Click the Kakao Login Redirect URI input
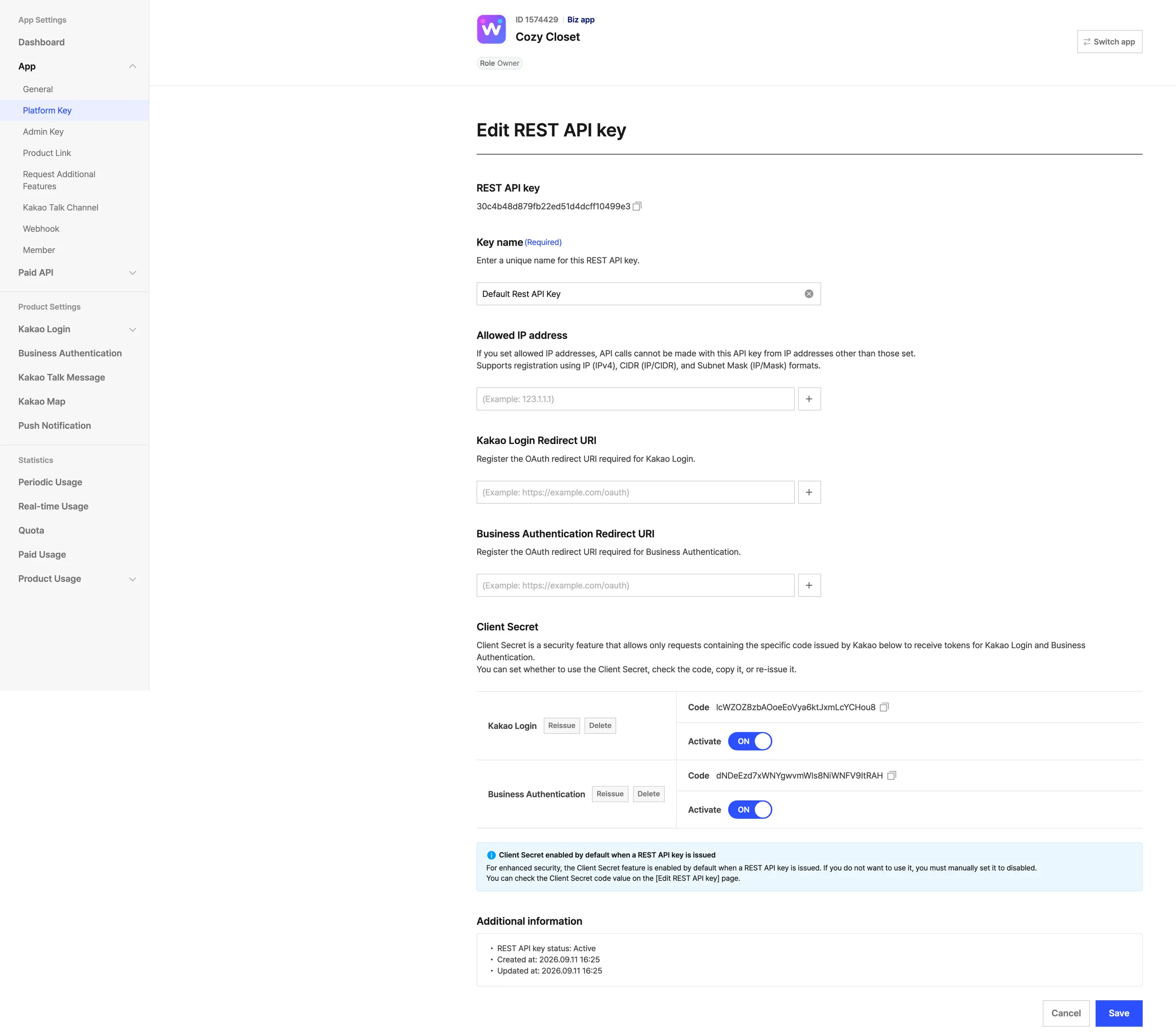The height and width of the screenshot is (1033, 1176). point(635,492)
